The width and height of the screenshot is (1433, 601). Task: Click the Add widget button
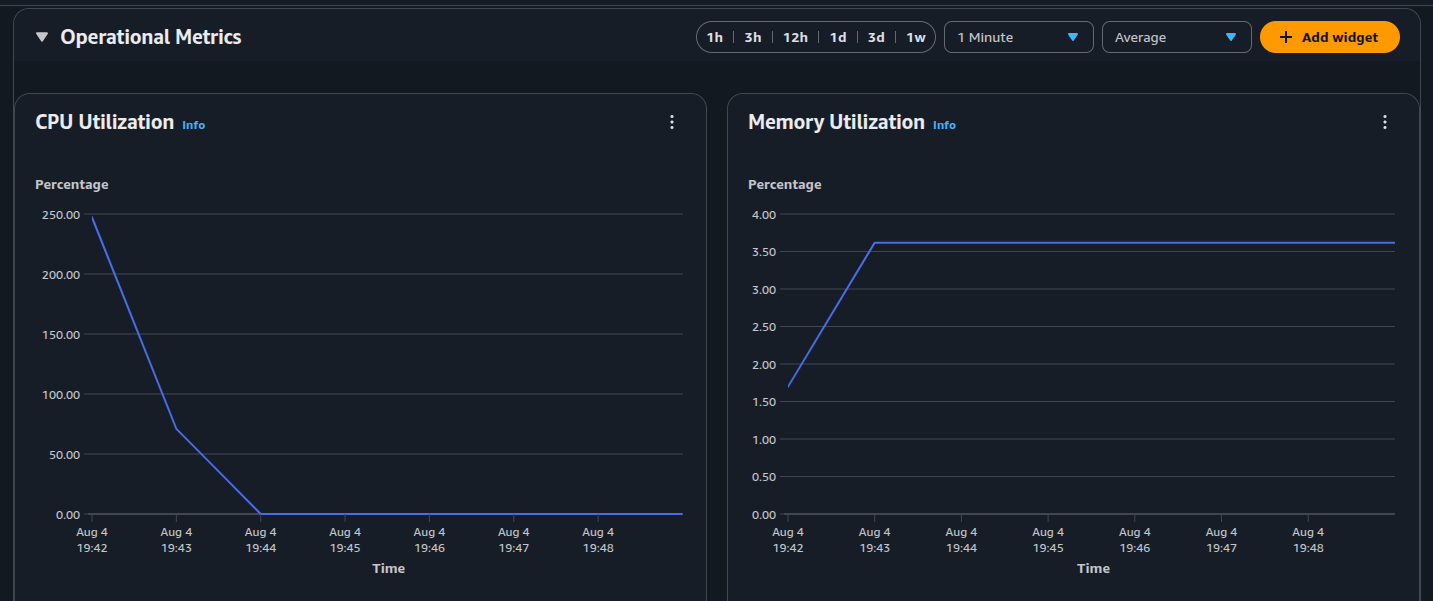pyautogui.click(x=1329, y=37)
